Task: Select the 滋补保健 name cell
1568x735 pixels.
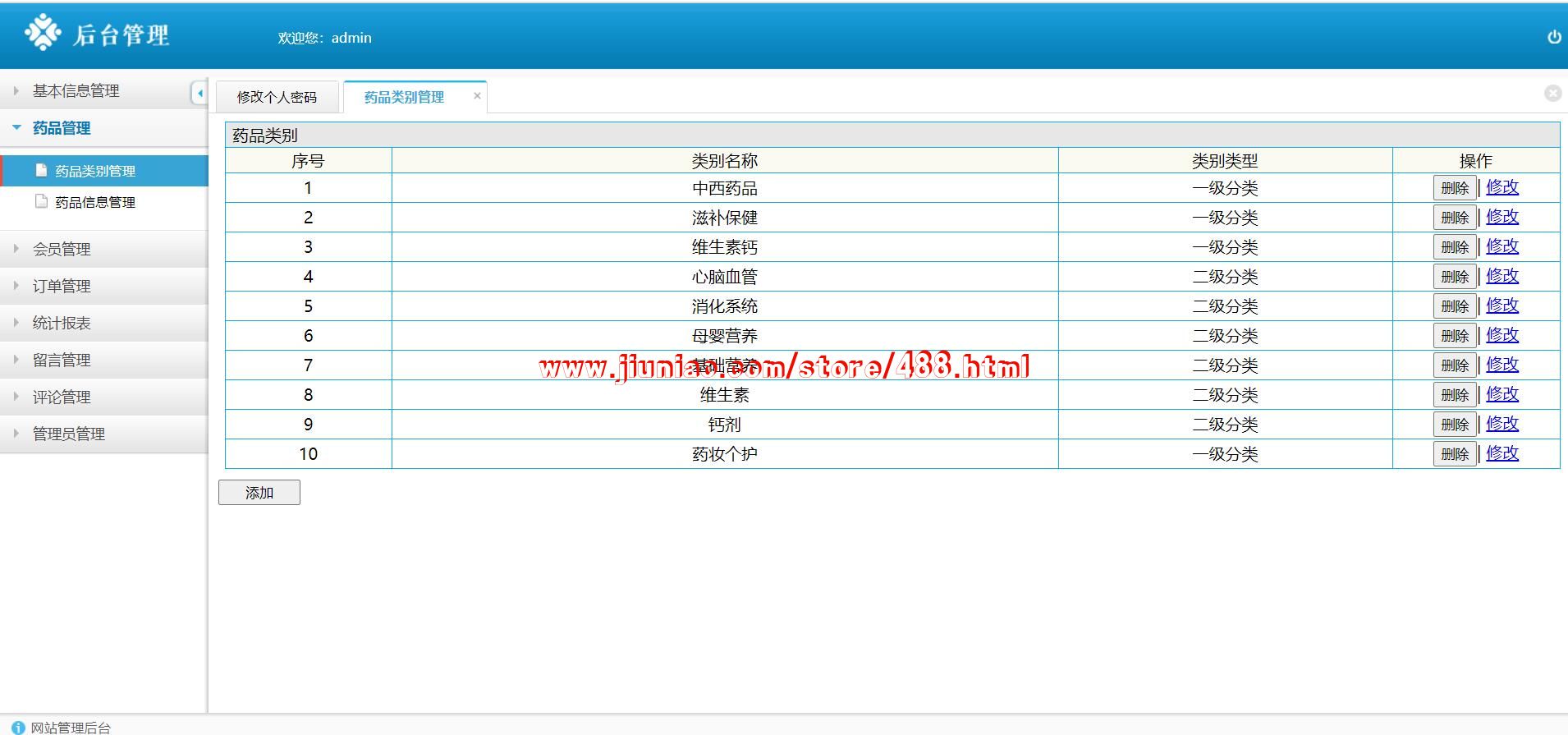Action: click(725, 218)
